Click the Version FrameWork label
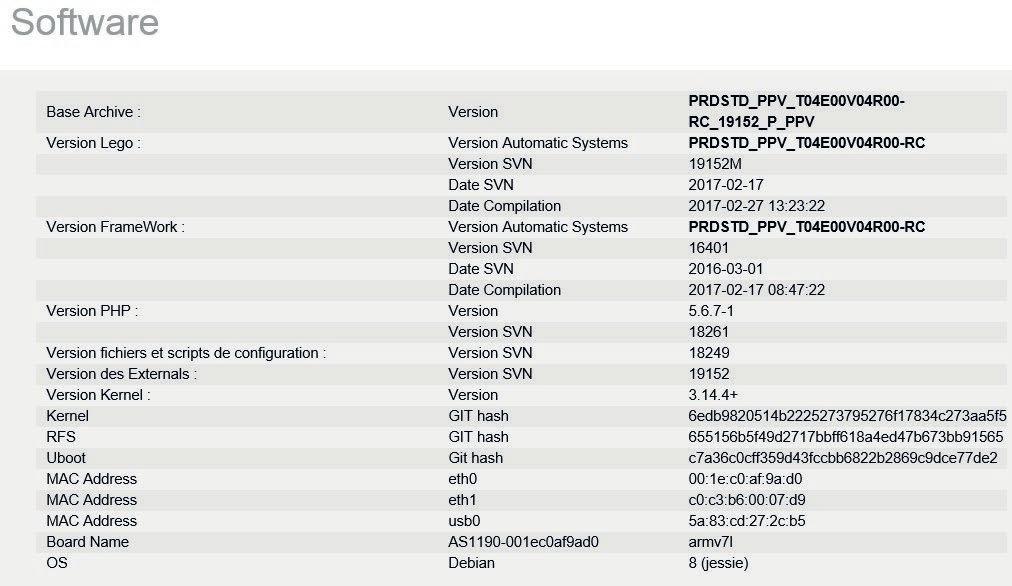The height and width of the screenshot is (586, 1012). [x=116, y=227]
